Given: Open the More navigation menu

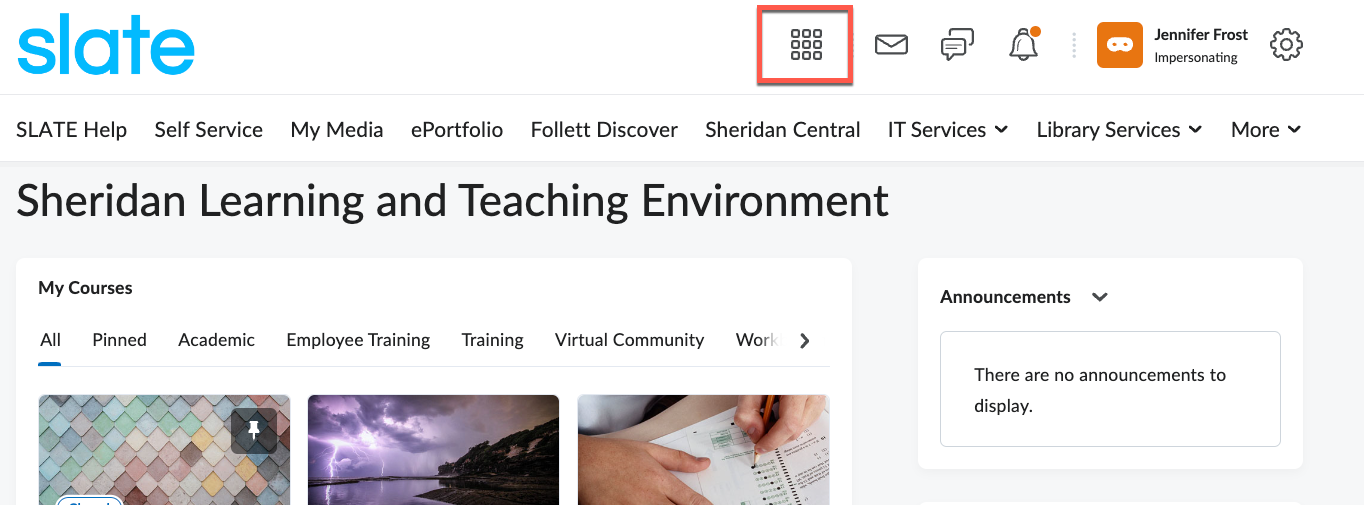Looking at the screenshot, I should click(x=1265, y=130).
